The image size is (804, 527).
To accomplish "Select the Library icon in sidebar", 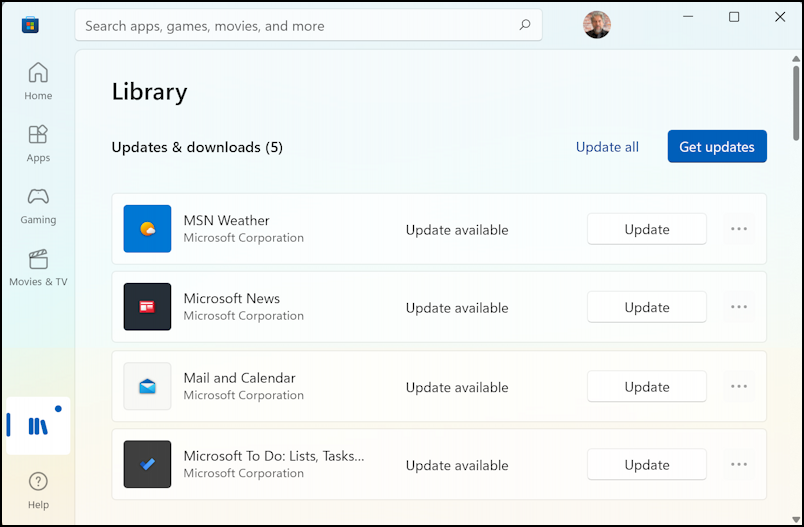I will 38,425.
